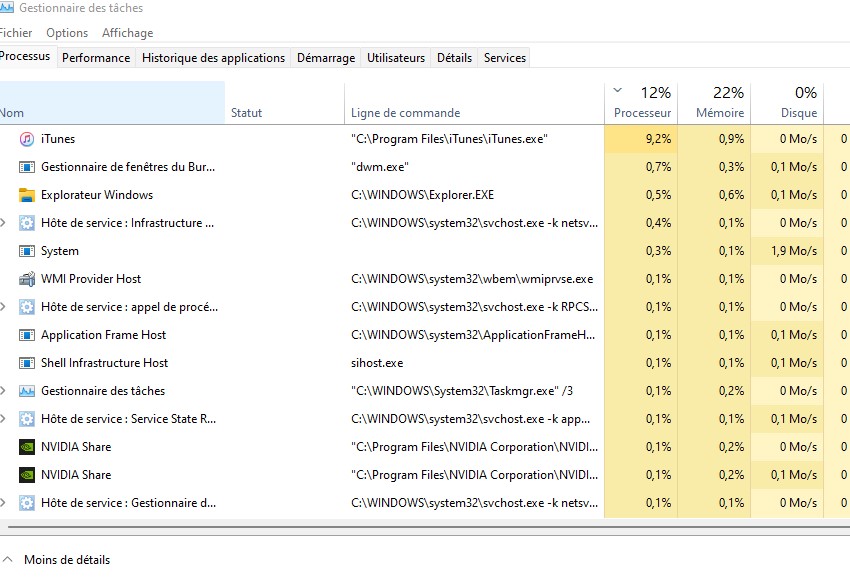850x580 pixels.
Task: Click the Moins de détails link
Action: (67, 560)
